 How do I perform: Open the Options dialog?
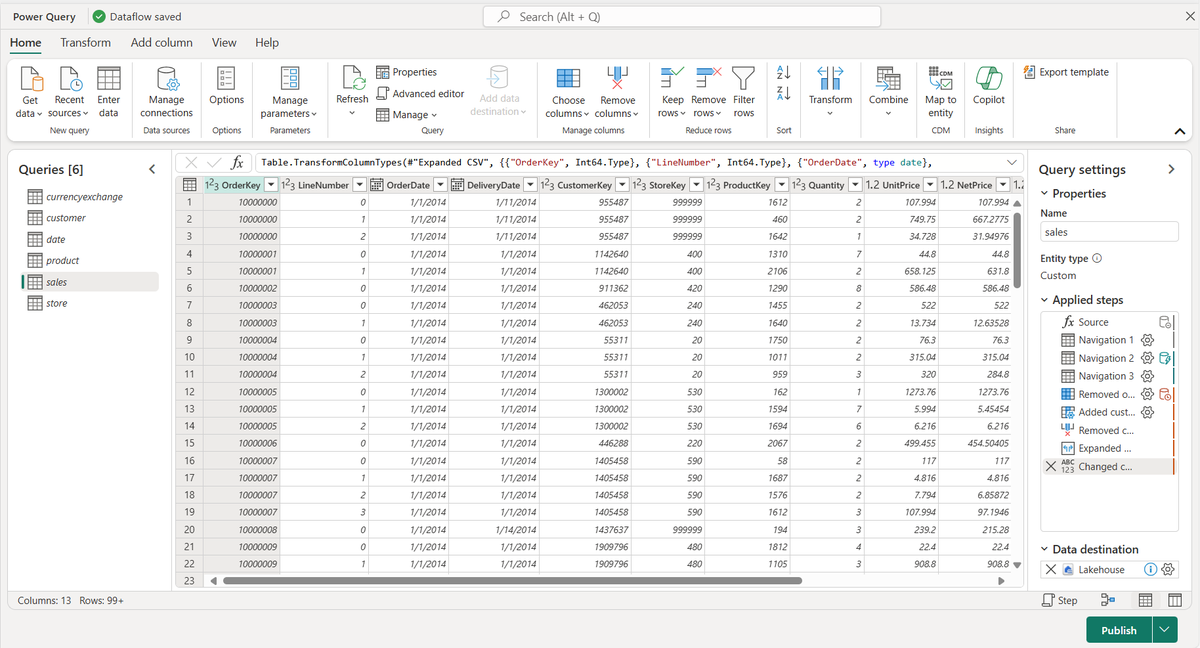227,86
